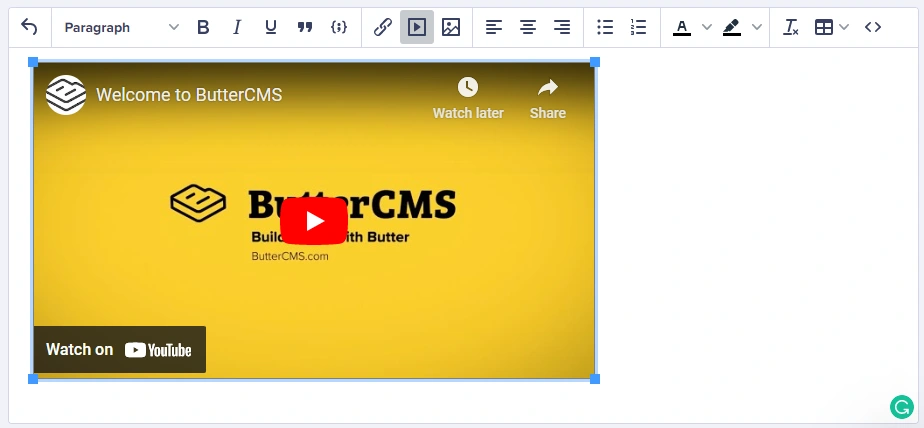Viewport: 924px width, 428px height.
Task: Click the ButterCMS channel logo avatar
Action: (x=66, y=94)
